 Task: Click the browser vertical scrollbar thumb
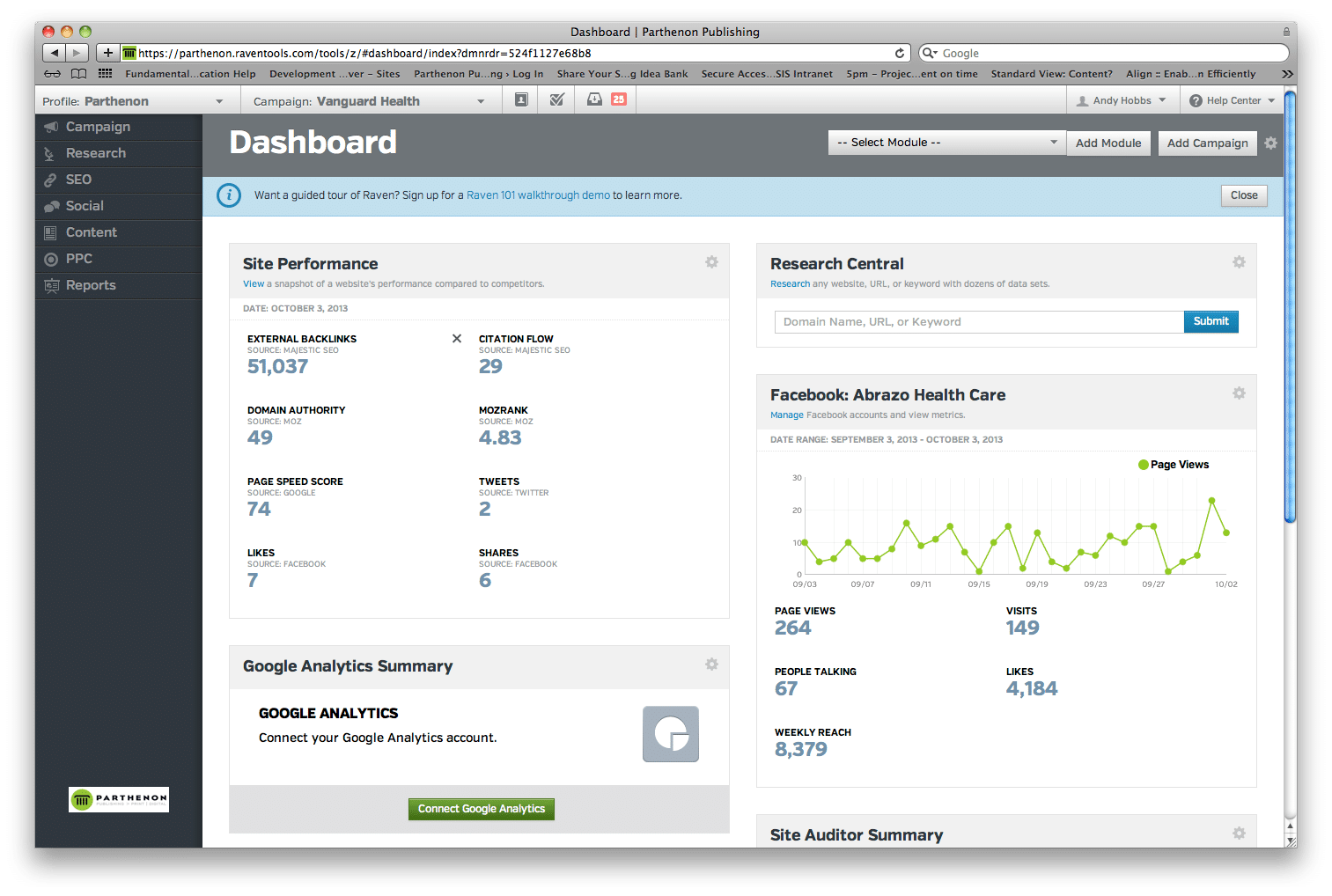1290,306
